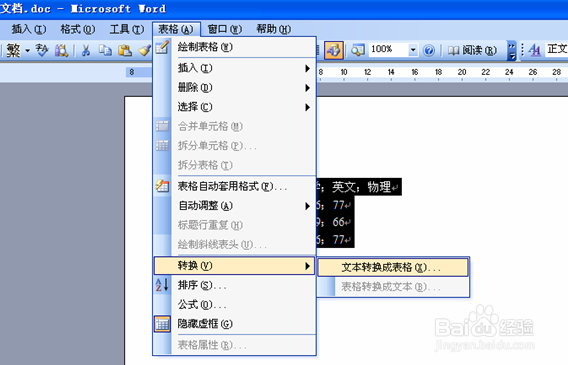Image resolution: width=568 pixels, height=365 pixels.
Task: Click the highlighted 转换(V) menu item
Action: [234, 266]
